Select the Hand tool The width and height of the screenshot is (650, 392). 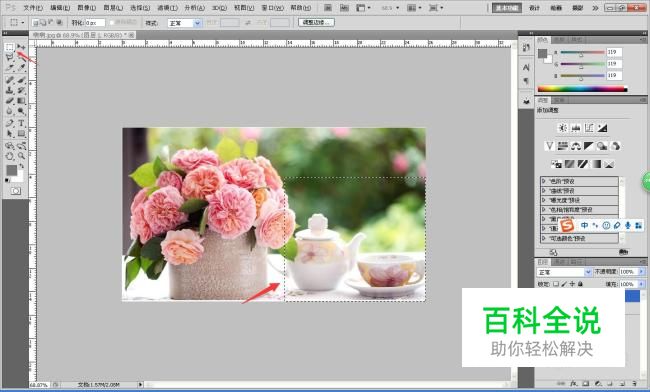[x=9, y=156]
